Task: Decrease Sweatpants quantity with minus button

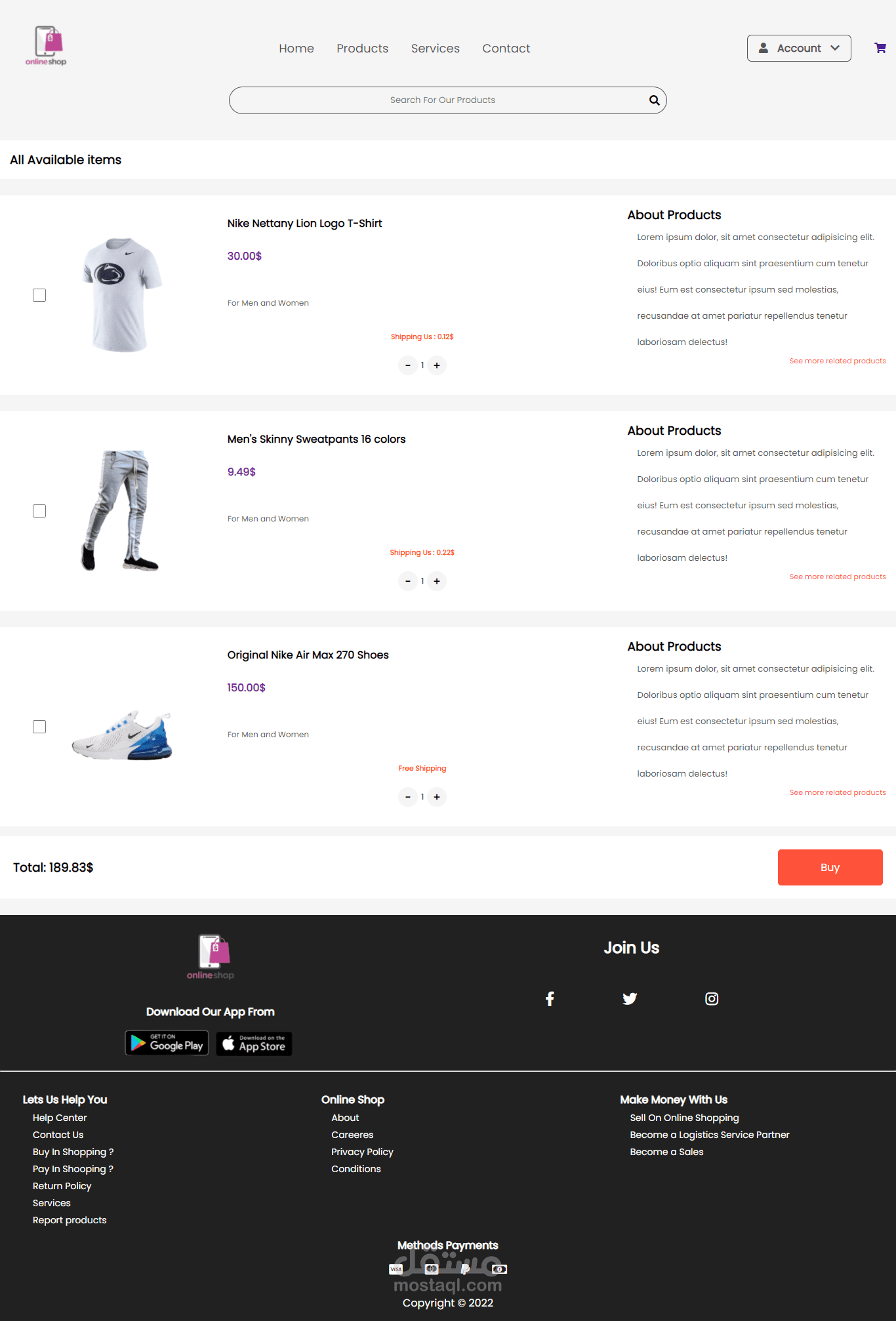Action: tap(408, 581)
